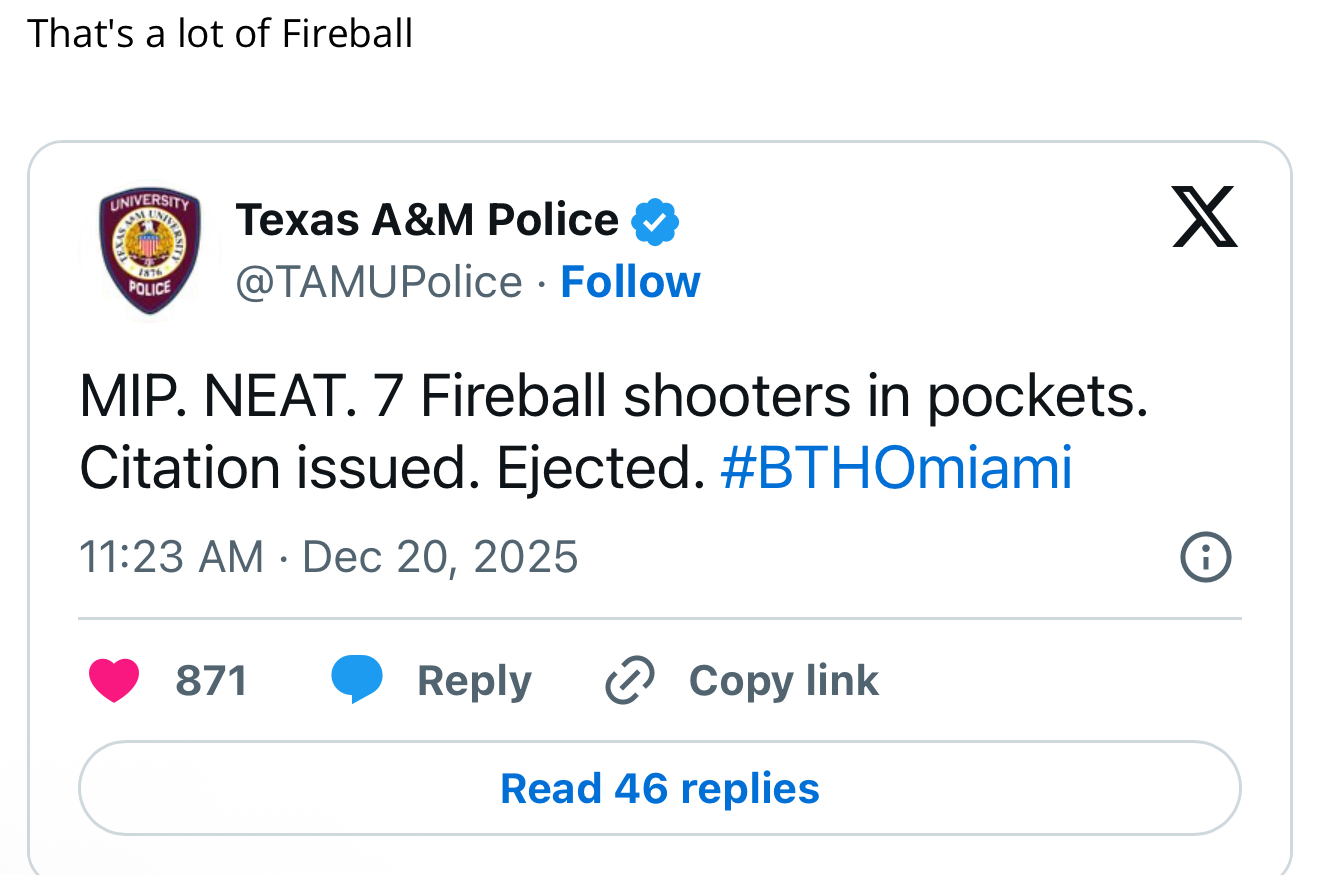Click the blue reply speech bubble icon
This screenshot has width=1320, height=875.
tap(357, 679)
